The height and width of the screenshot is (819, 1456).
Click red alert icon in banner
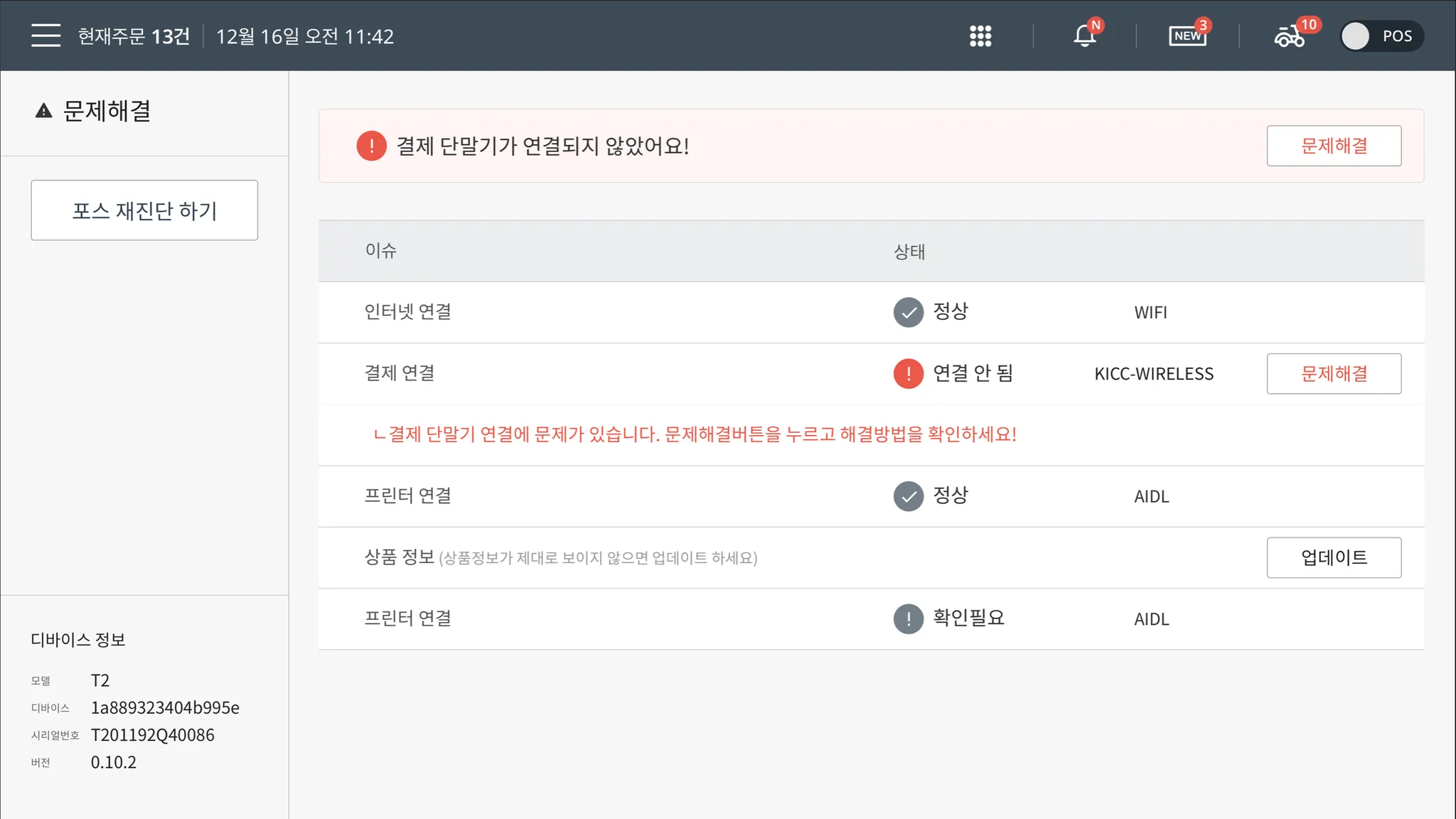371,146
